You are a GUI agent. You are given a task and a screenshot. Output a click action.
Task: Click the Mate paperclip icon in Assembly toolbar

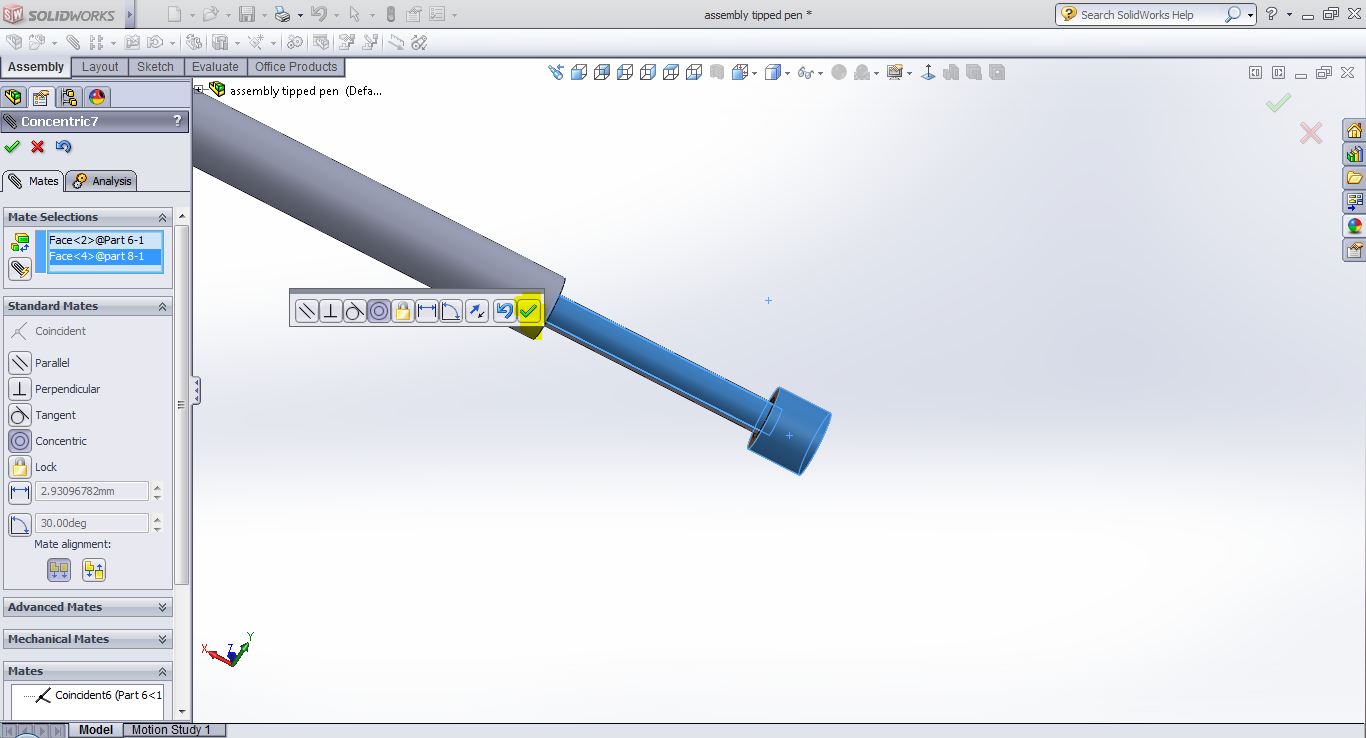73,42
